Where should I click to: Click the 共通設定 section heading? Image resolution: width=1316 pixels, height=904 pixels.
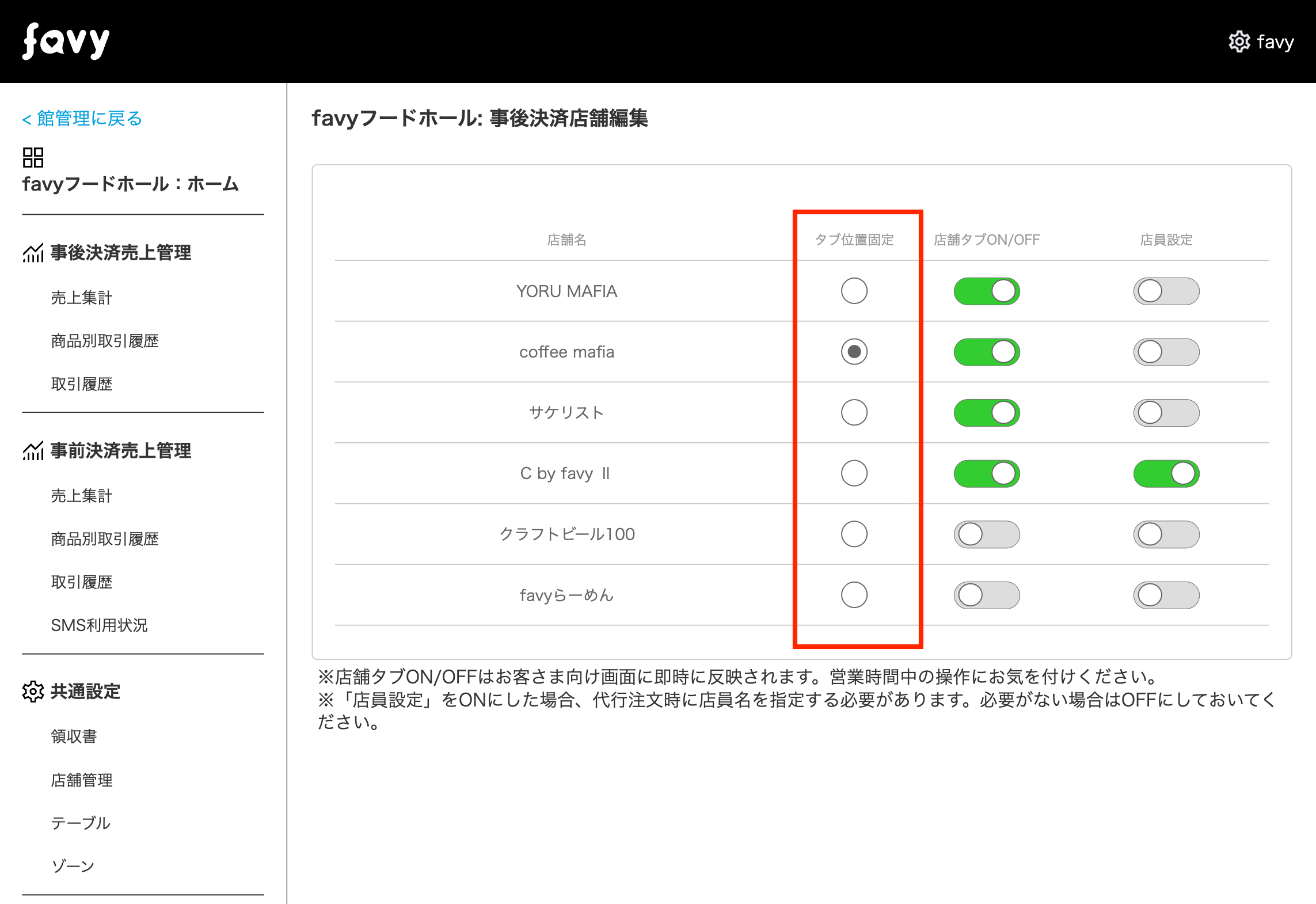(85, 691)
